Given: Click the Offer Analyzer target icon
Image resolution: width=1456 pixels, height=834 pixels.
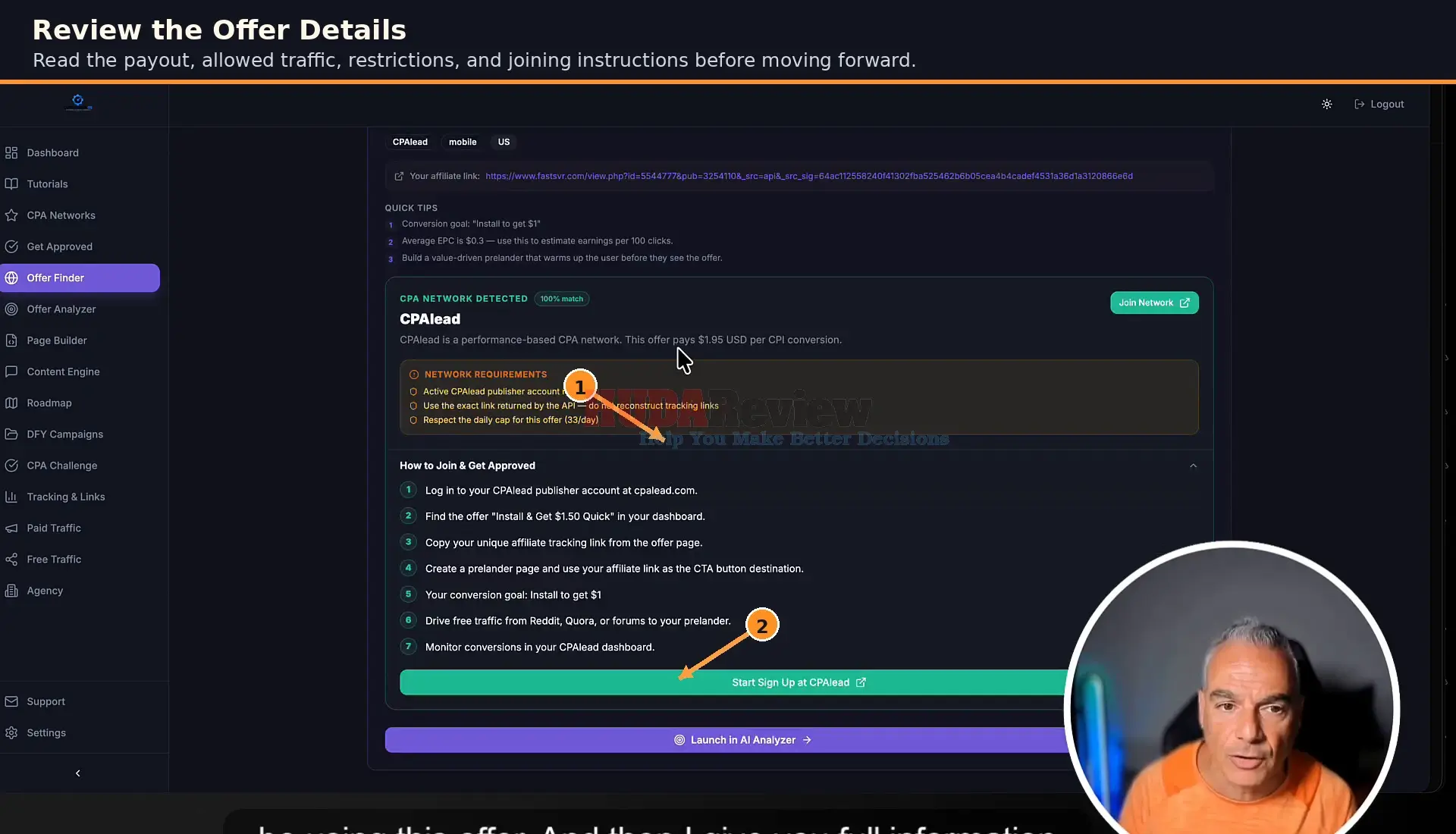Looking at the screenshot, I should click(11, 309).
